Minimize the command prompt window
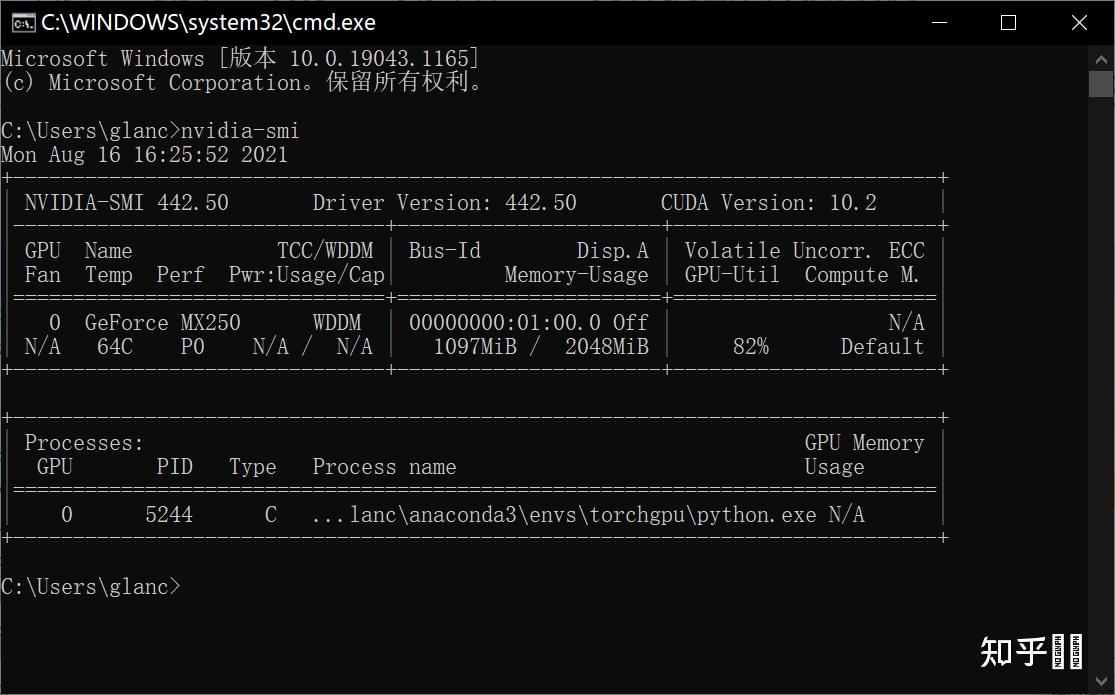 pos(938,22)
